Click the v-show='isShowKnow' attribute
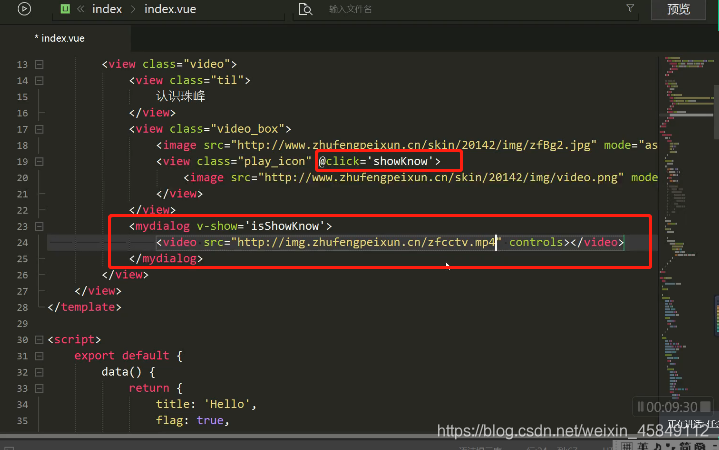This screenshot has width=719, height=450. click(261, 226)
